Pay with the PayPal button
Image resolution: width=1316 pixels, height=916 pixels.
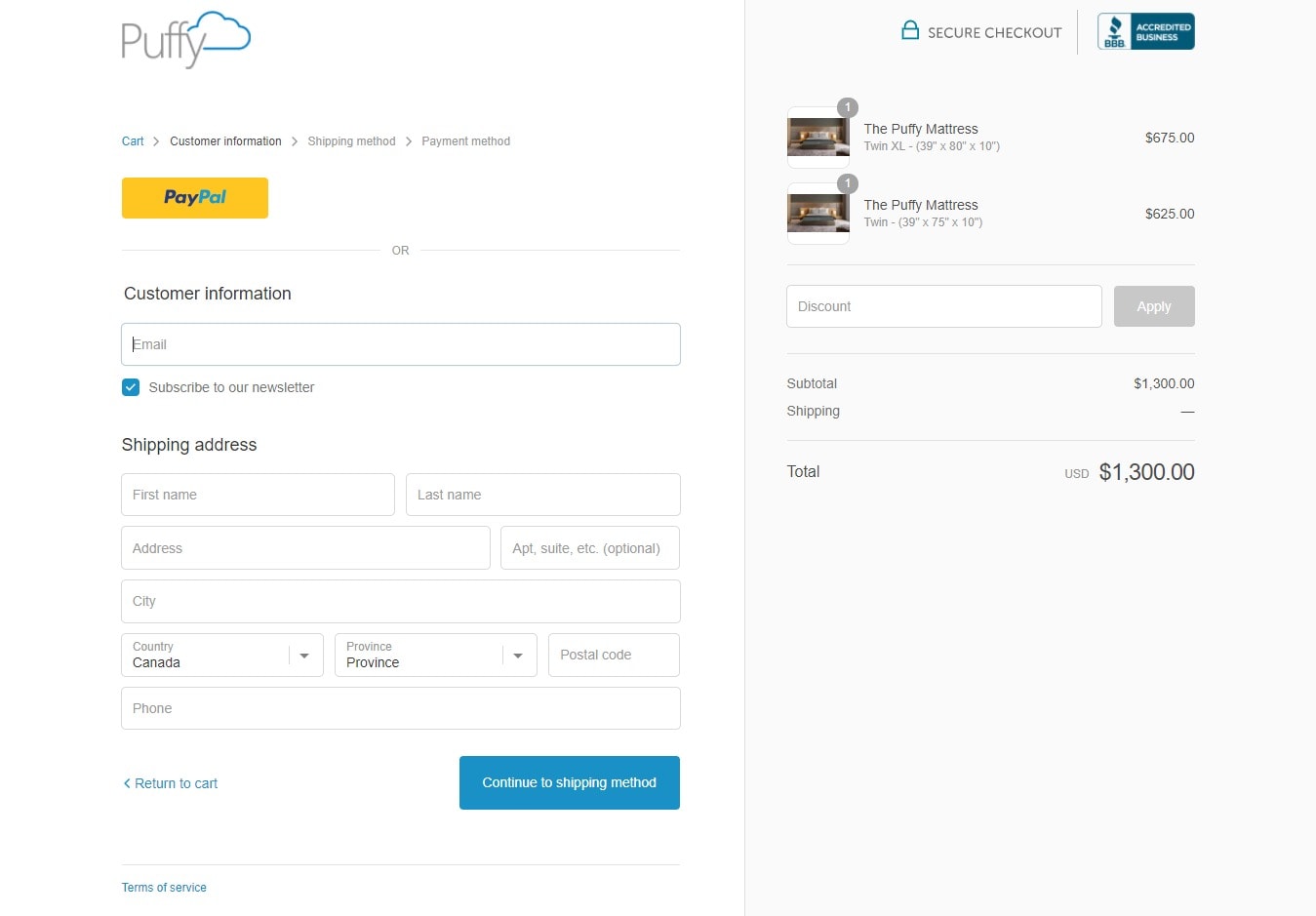click(195, 198)
